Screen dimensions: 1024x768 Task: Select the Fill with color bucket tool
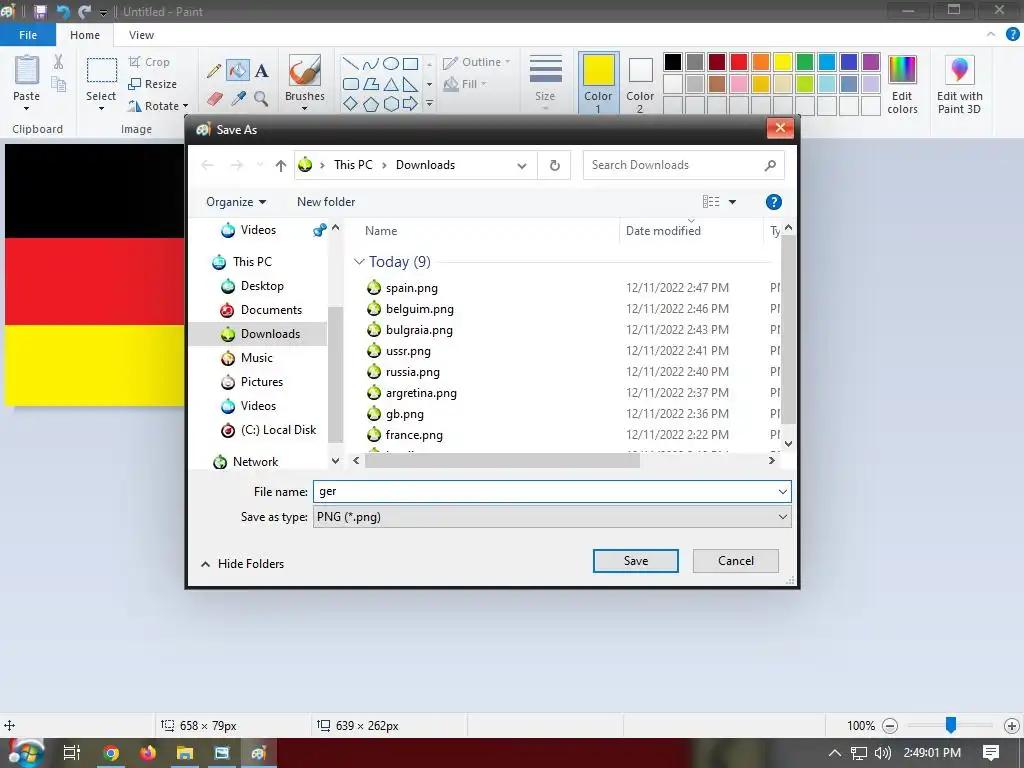(238, 71)
